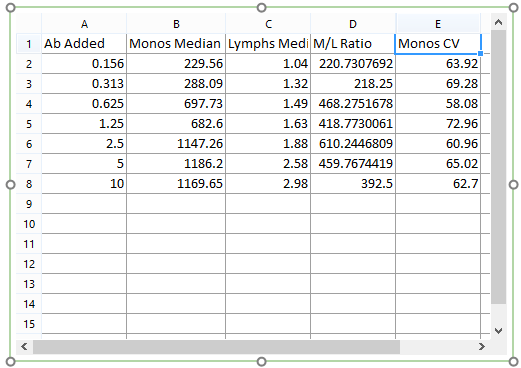Click cell with value 229.56
The height and width of the screenshot is (368, 521).
pos(176,64)
